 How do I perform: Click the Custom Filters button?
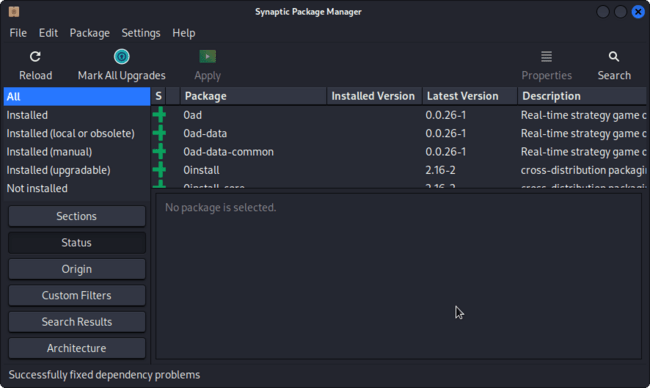pos(77,295)
